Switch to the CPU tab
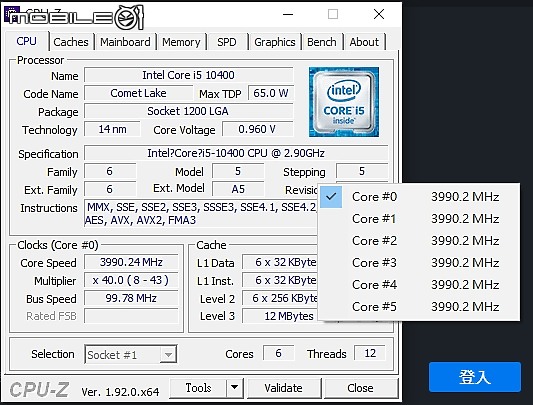The width and height of the screenshot is (533, 405). click(x=27, y=41)
